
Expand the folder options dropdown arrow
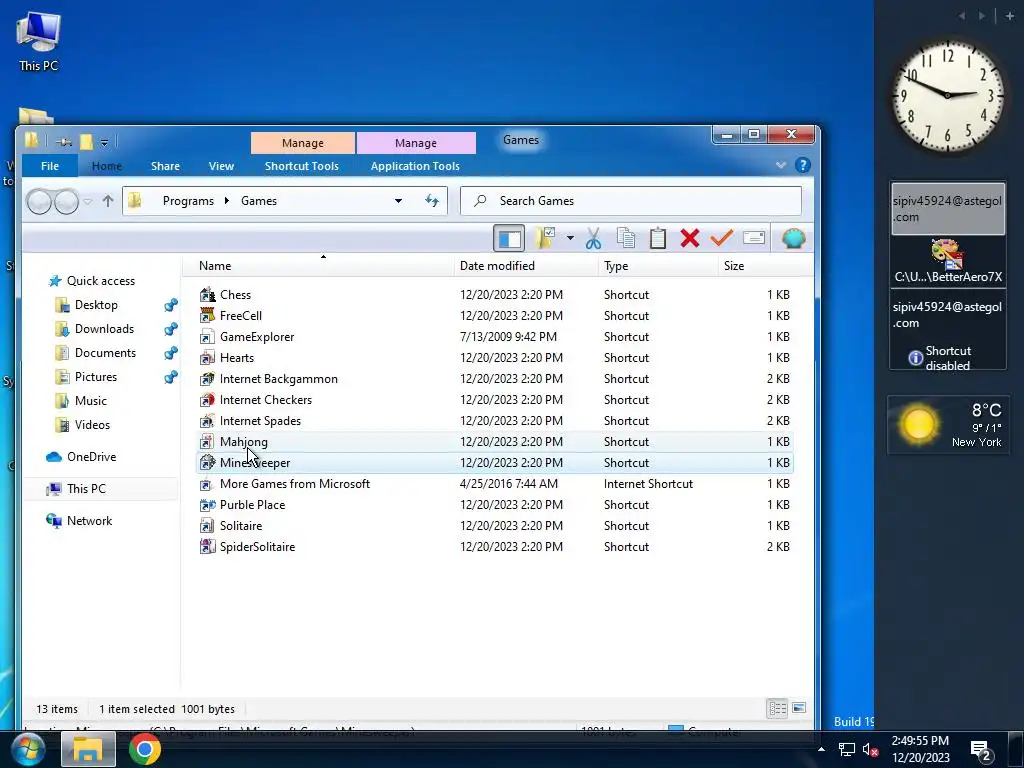pyautogui.click(x=570, y=238)
